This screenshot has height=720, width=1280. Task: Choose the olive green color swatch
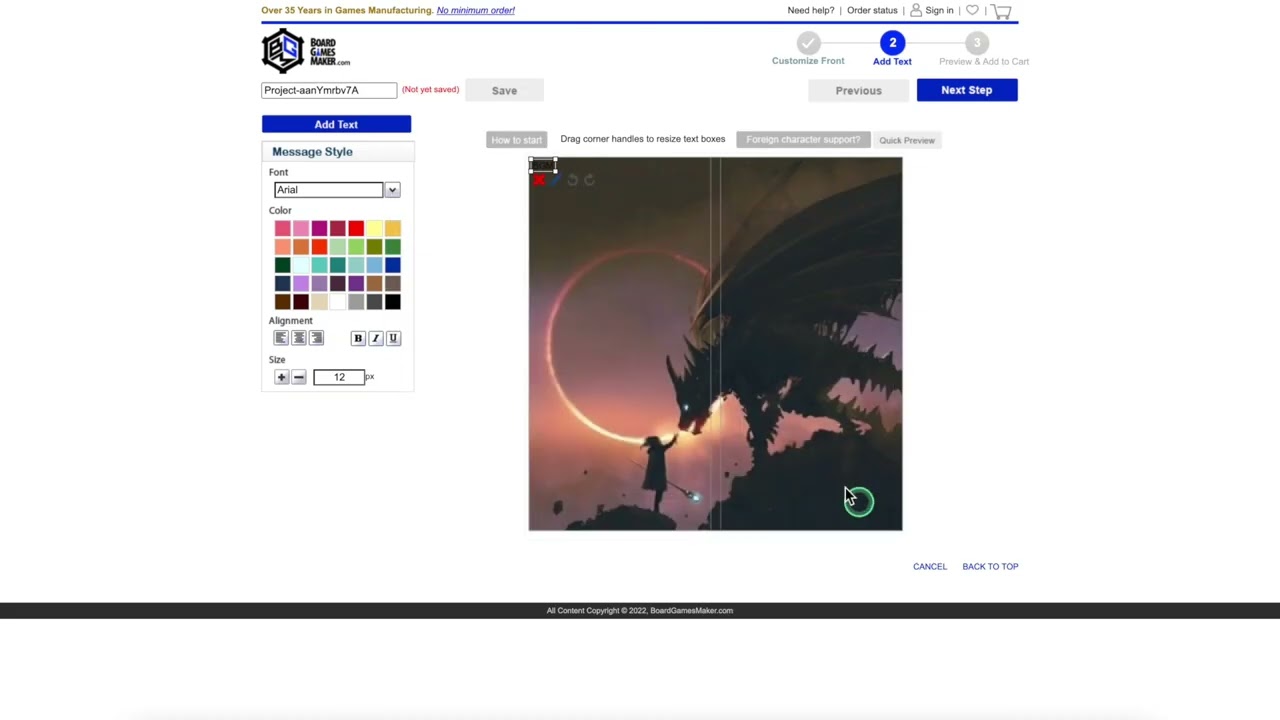(x=374, y=247)
